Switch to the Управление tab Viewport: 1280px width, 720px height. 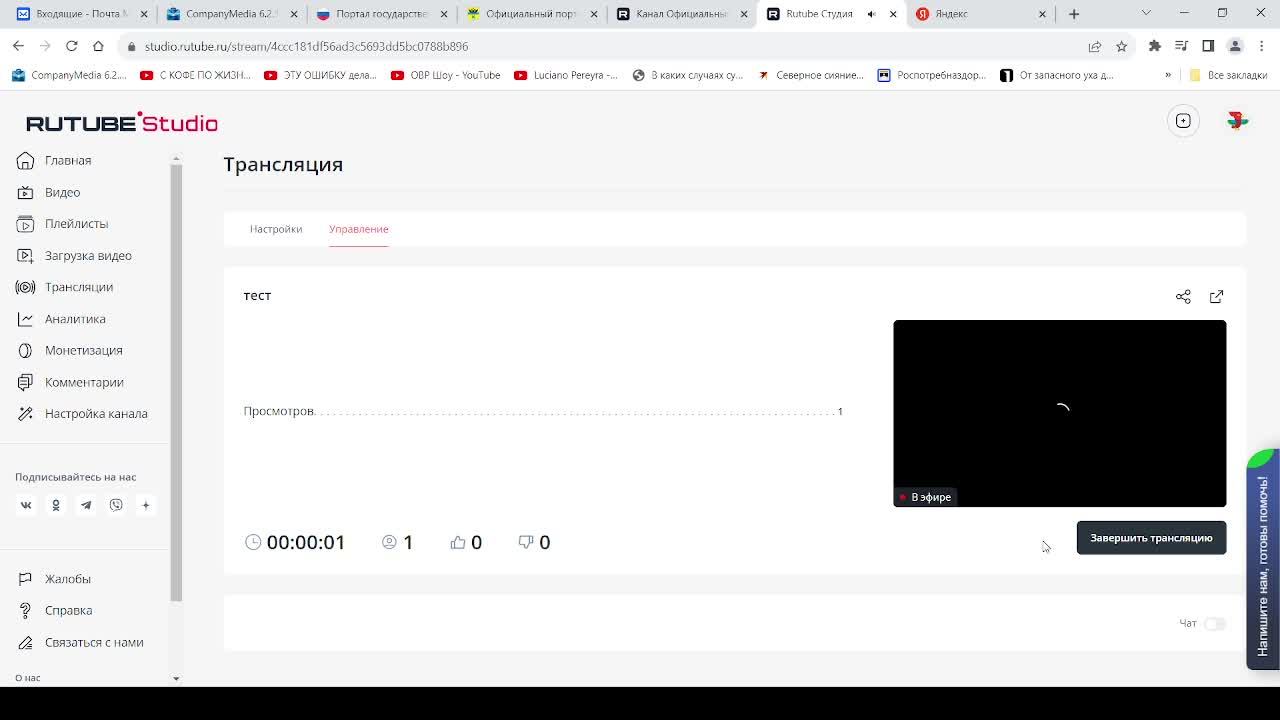click(x=358, y=229)
